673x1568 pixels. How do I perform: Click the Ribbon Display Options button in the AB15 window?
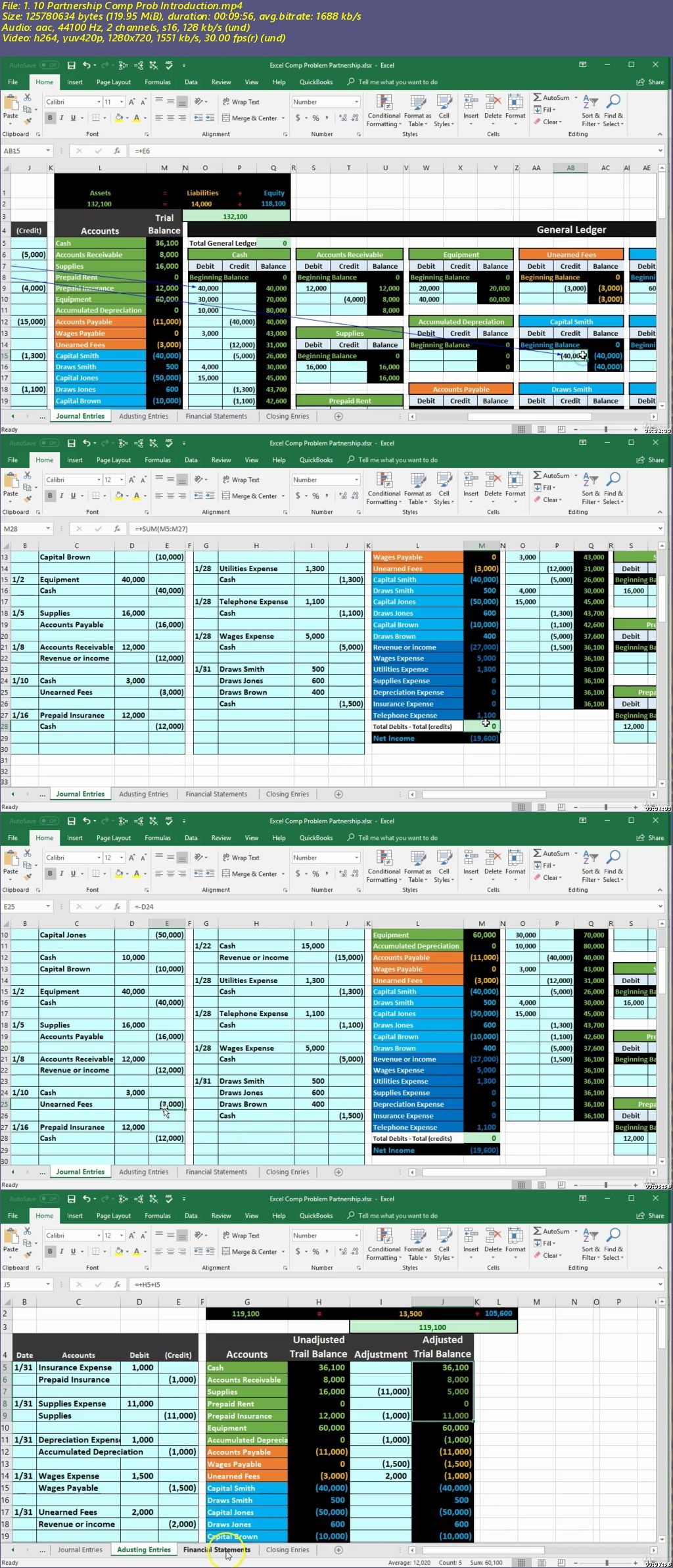point(582,65)
